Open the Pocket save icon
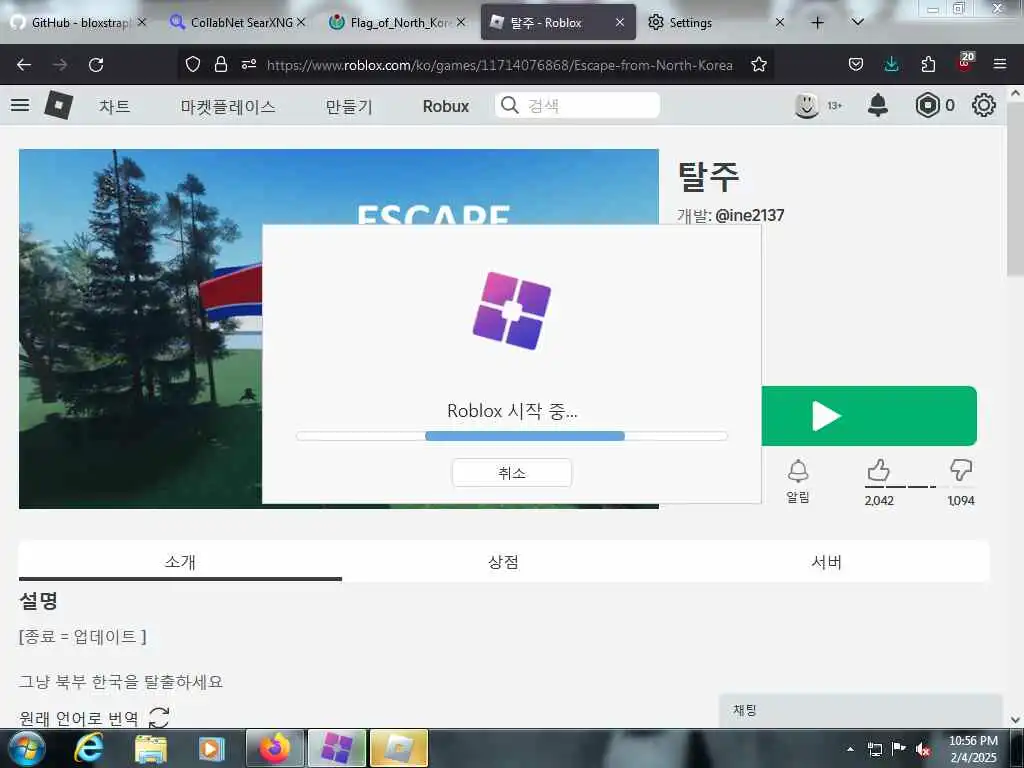This screenshot has width=1024, height=768. tap(856, 64)
